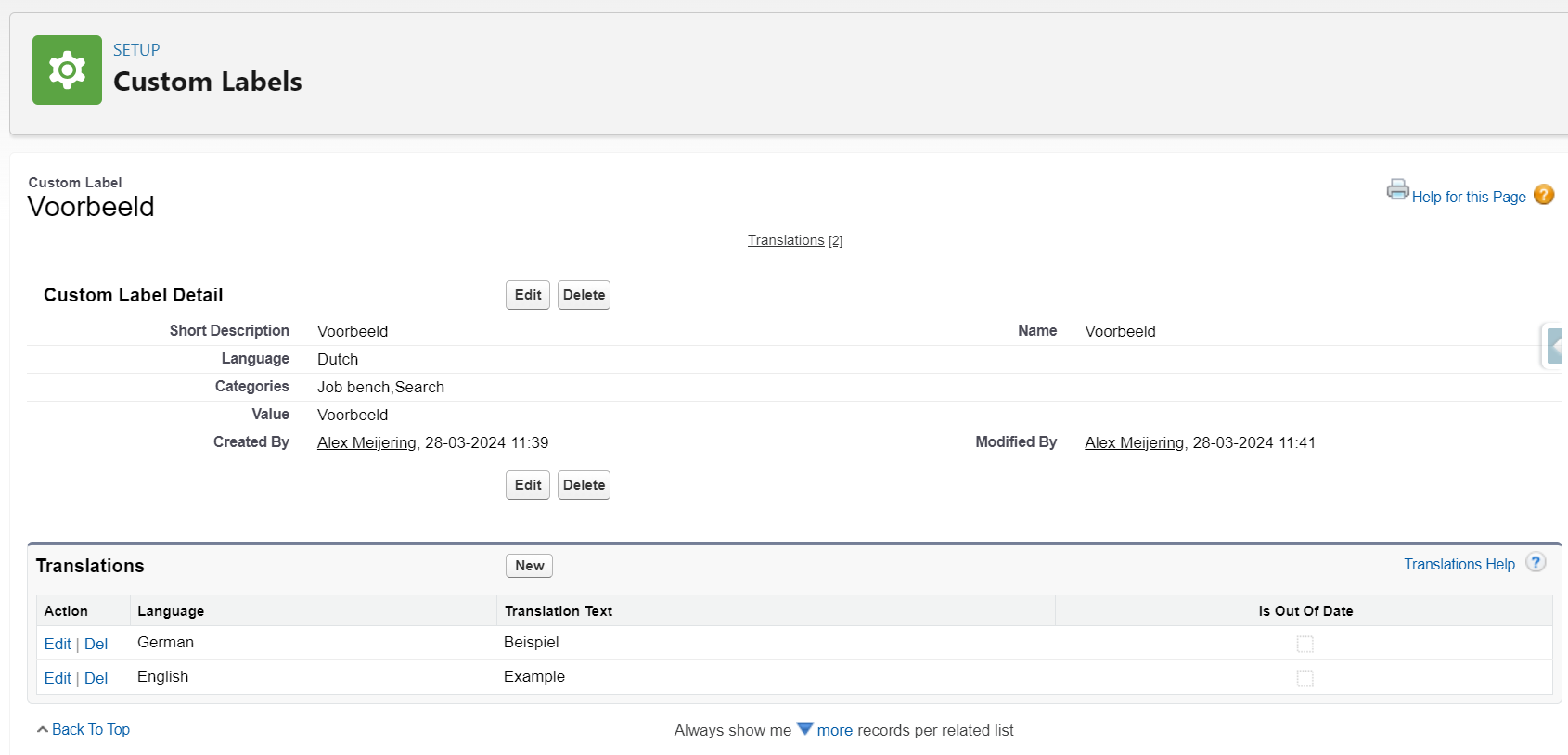The height and width of the screenshot is (755, 1568).
Task: Click the bottom Delete button
Action: click(x=584, y=485)
